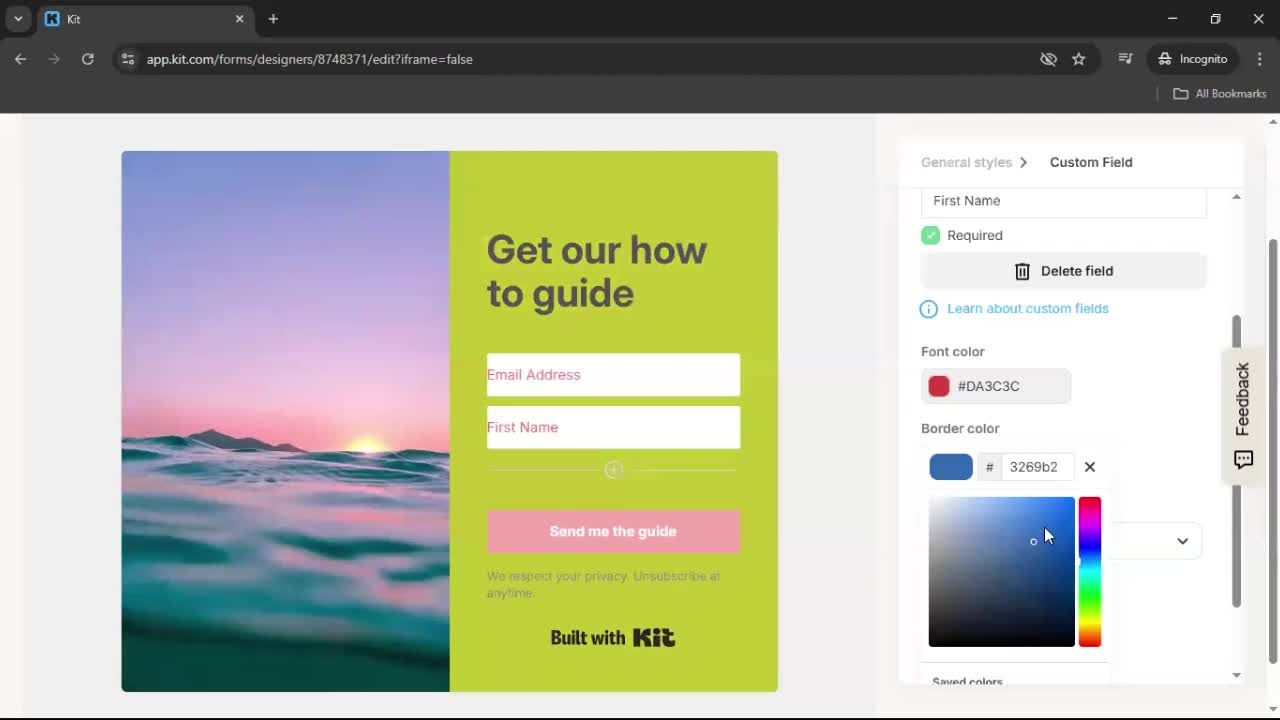This screenshot has width=1280, height=720.
Task: Open the dropdown beside the color picker
Action: [x=1183, y=541]
